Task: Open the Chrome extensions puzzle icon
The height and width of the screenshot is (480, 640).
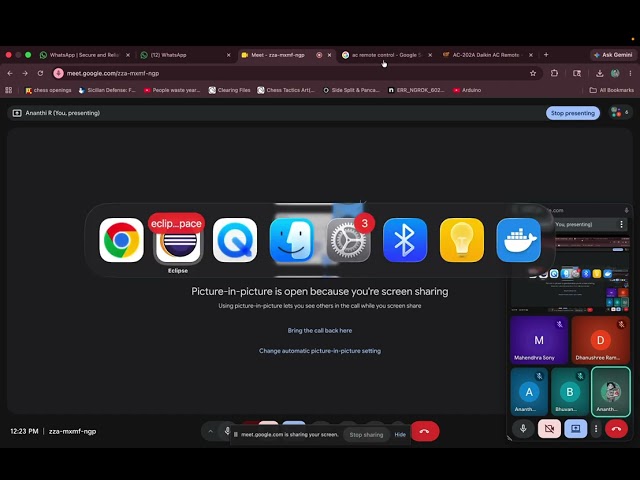Action: tap(554, 73)
